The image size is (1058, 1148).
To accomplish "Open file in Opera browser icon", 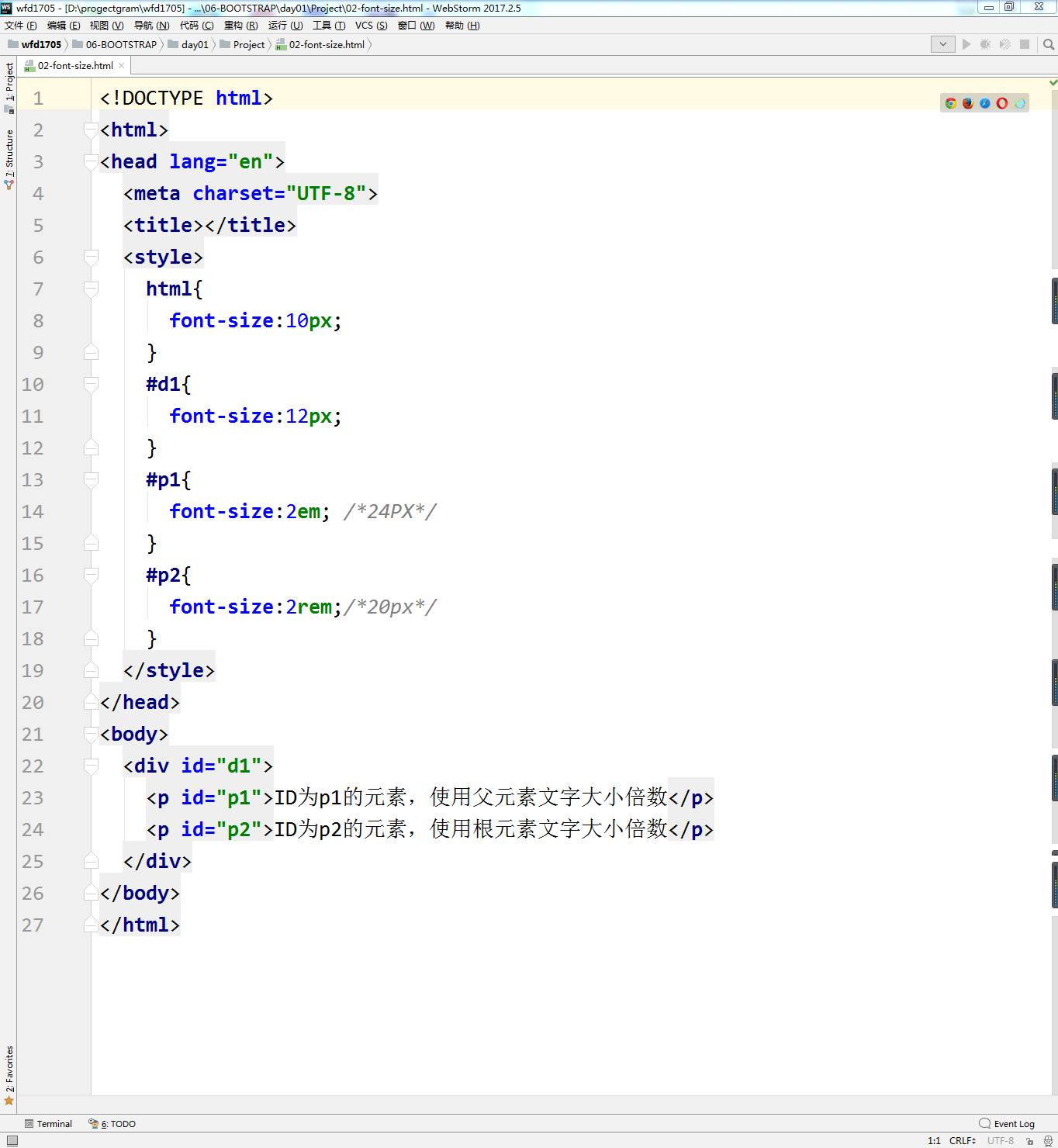I will pyautogui.click(x=1002, y=103).
